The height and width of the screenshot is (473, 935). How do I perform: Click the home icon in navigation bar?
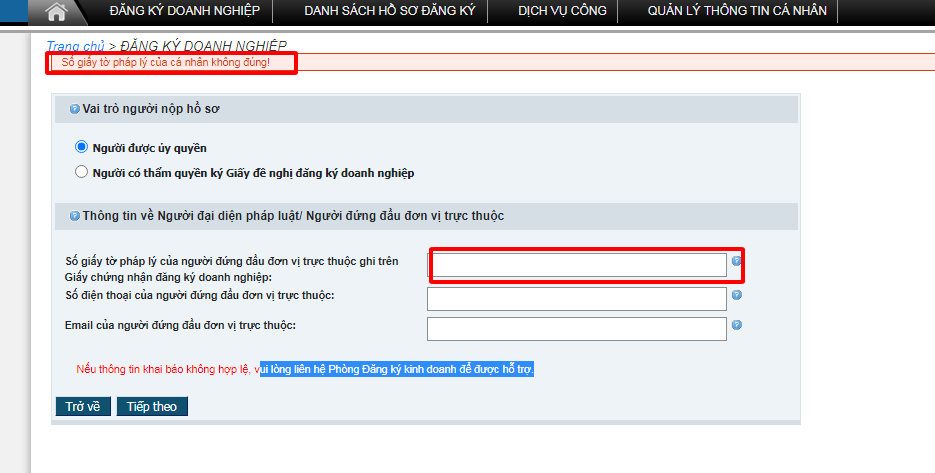click(57, 12)
